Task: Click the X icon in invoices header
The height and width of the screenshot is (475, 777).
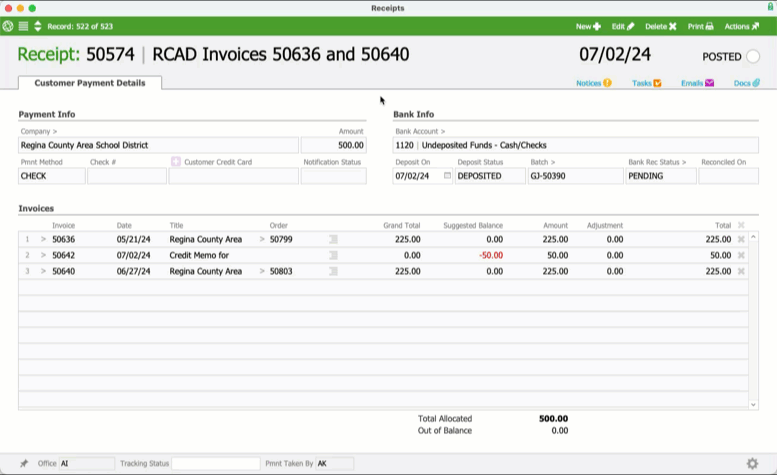Action: click(741, 225)
